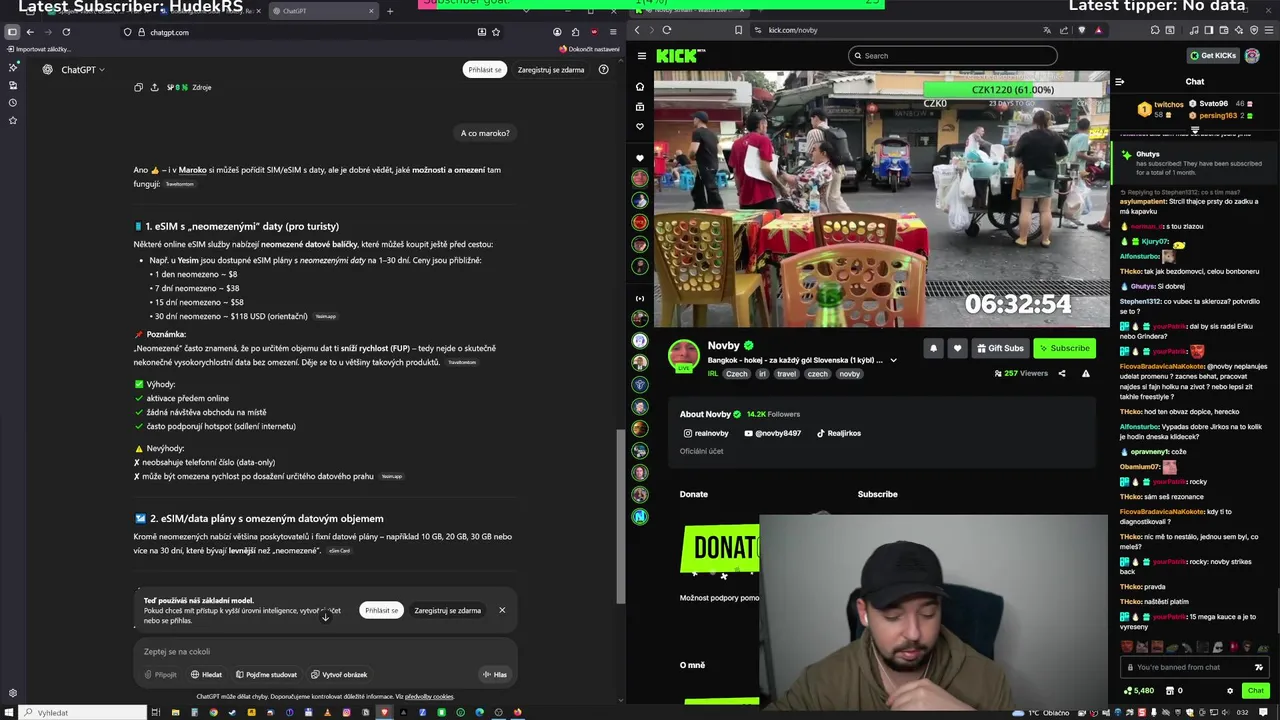Open Task View on the taskbar
Screen dimensions: 1280x720
click(x=155, y=712)
